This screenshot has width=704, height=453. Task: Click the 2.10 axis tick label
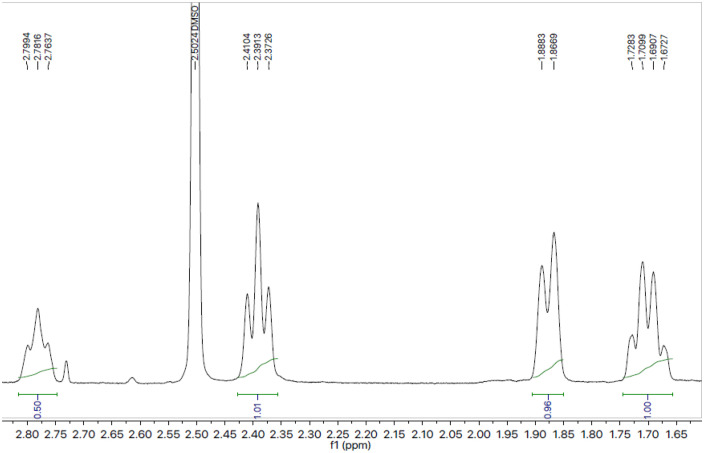[x=422, y=435]
